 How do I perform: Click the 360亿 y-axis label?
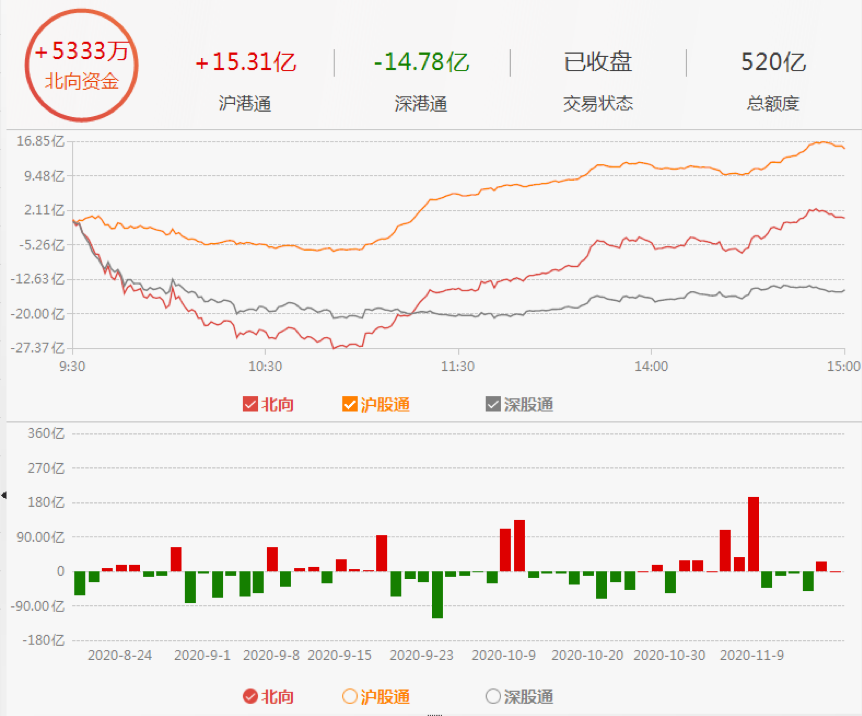pos(46,433)
